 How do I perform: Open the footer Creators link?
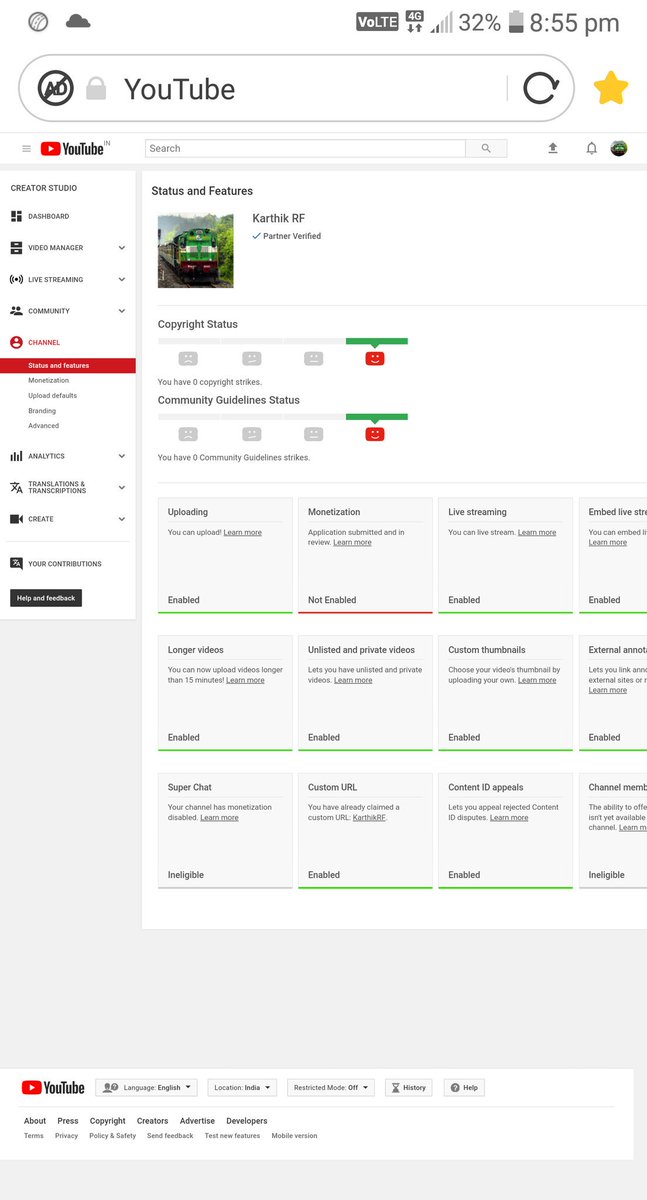(152, 1121)
